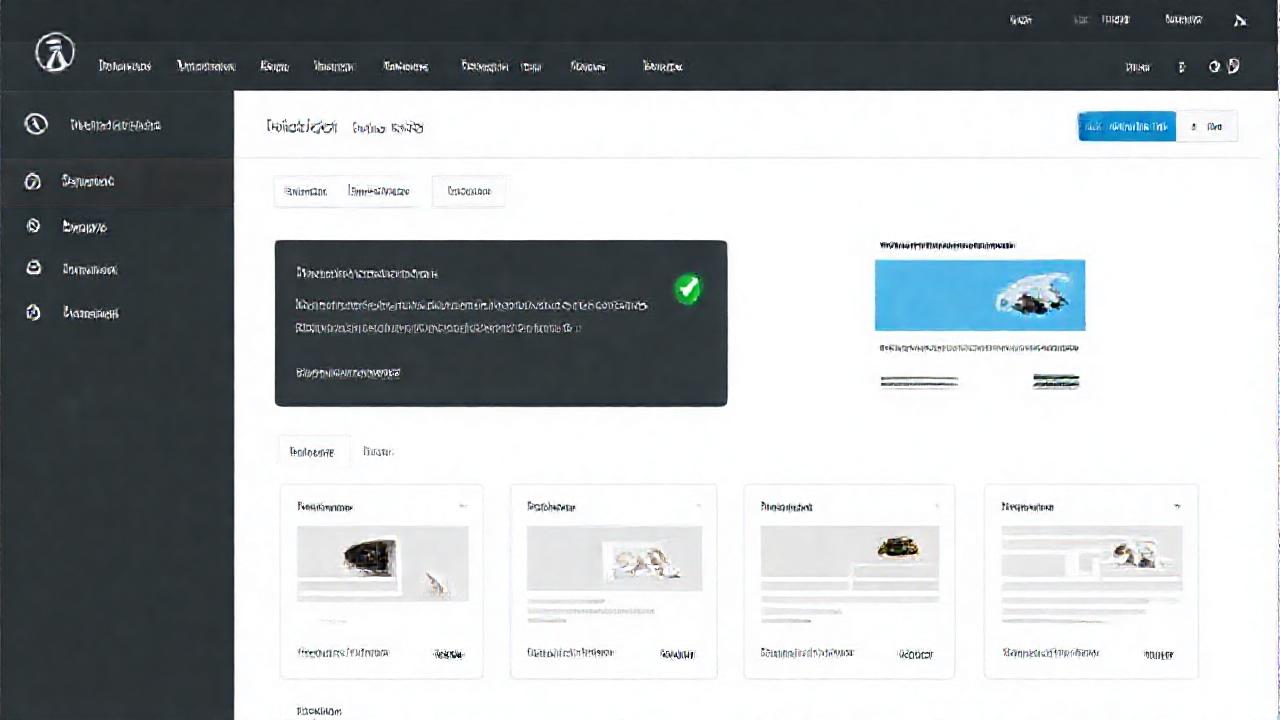Click the first item in the top navigation
The image size is (1280, 720).
[125, 66]
